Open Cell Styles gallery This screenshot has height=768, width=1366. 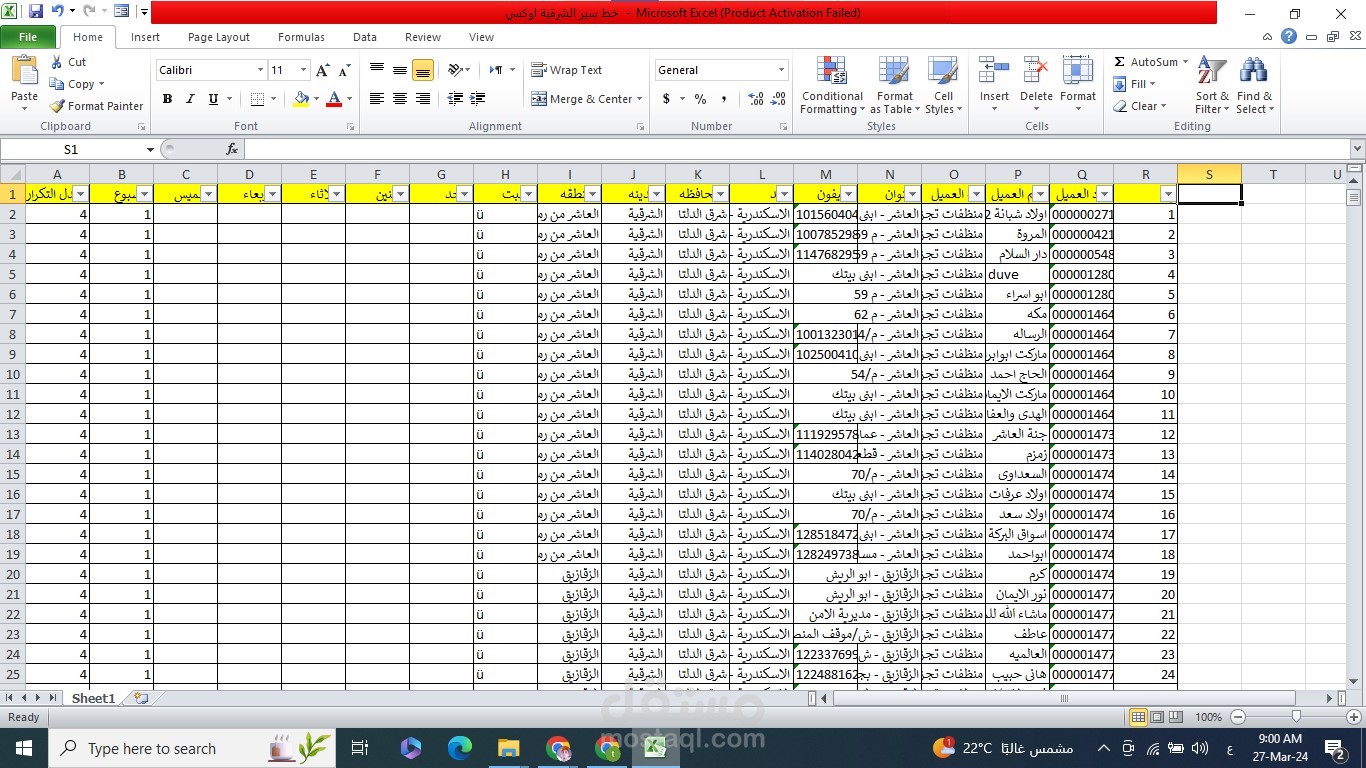click(x=943, y=86)
